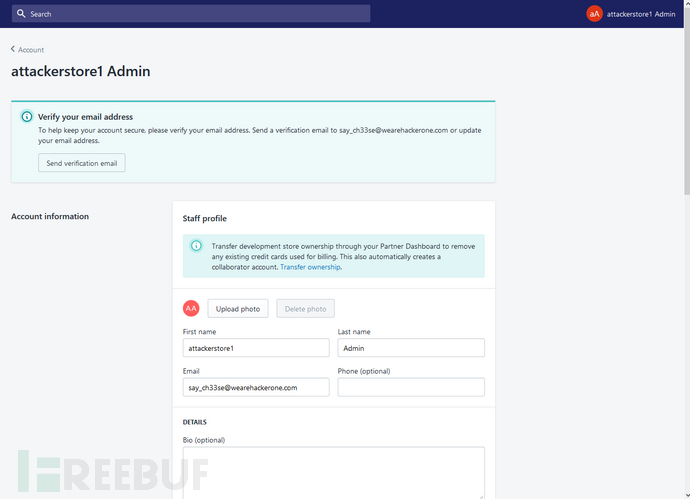Click into the Last name field
The image size is (690, 499).
tap(411, 348)
